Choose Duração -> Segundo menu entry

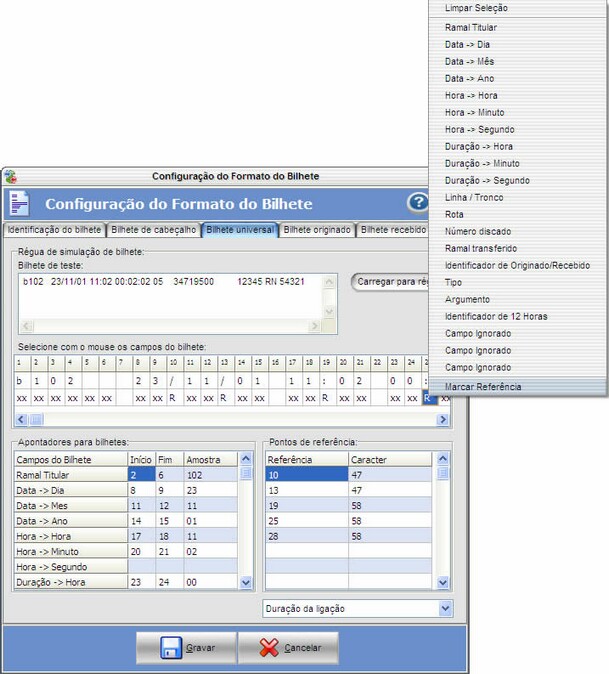coord(487,181)
